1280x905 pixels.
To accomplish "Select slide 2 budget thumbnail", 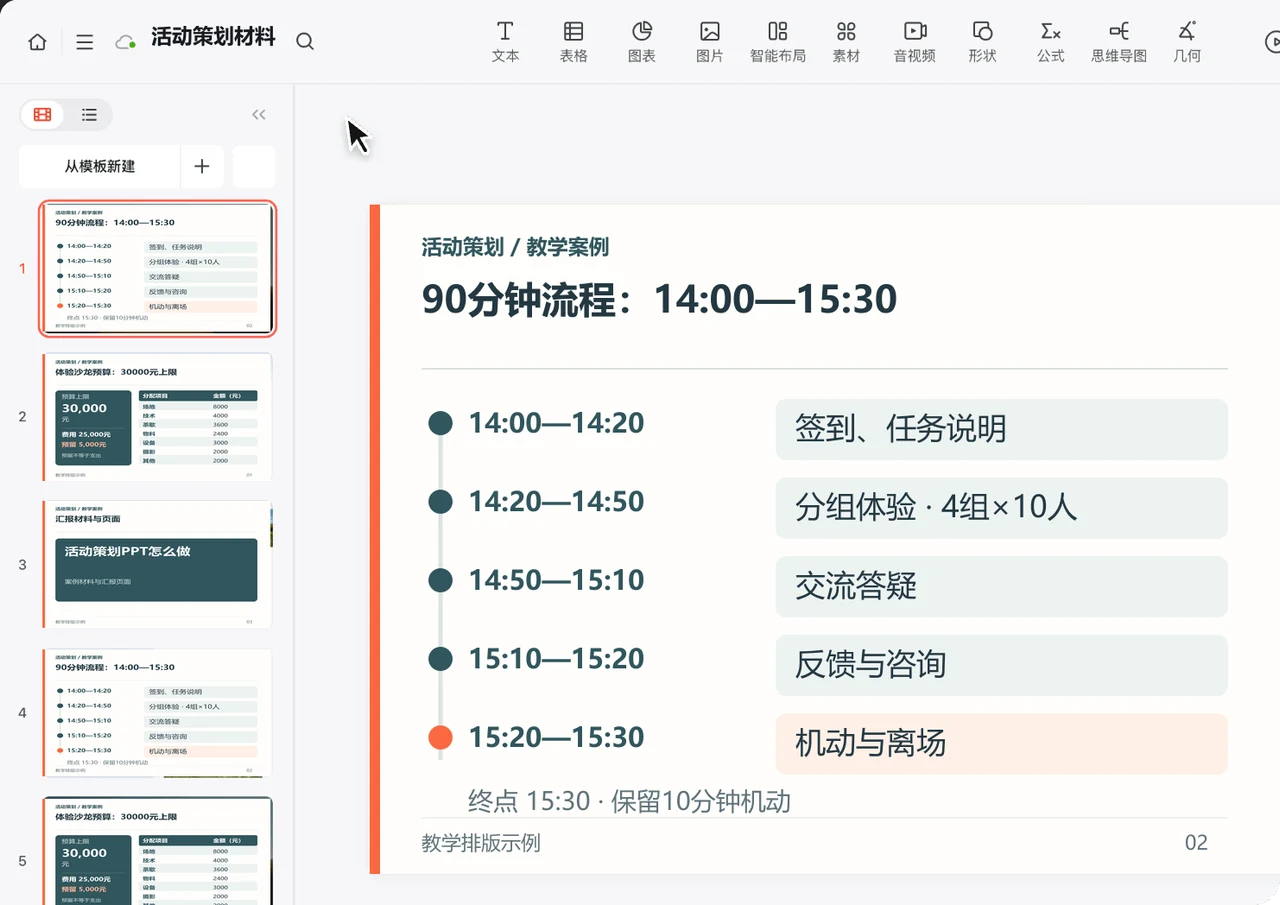I will coord(158,416).
